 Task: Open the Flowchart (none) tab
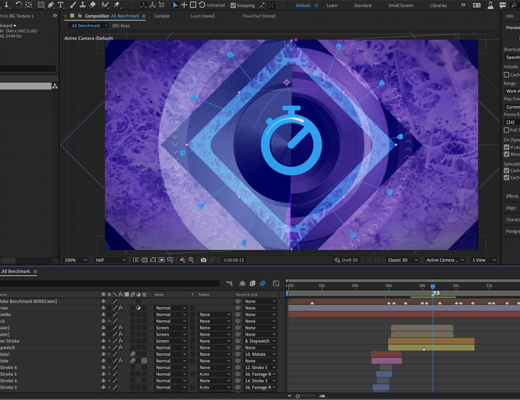tap(259, 16)
